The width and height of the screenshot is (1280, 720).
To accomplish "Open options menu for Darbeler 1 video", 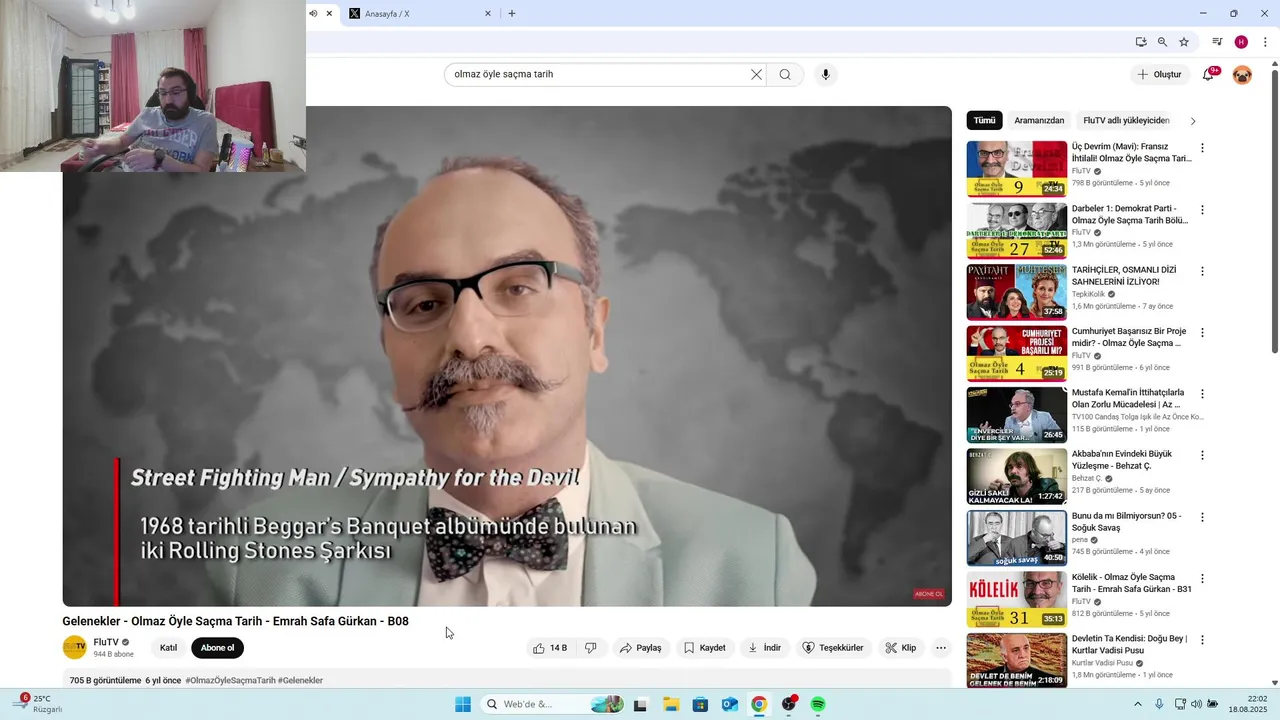I will (1202, 210).
